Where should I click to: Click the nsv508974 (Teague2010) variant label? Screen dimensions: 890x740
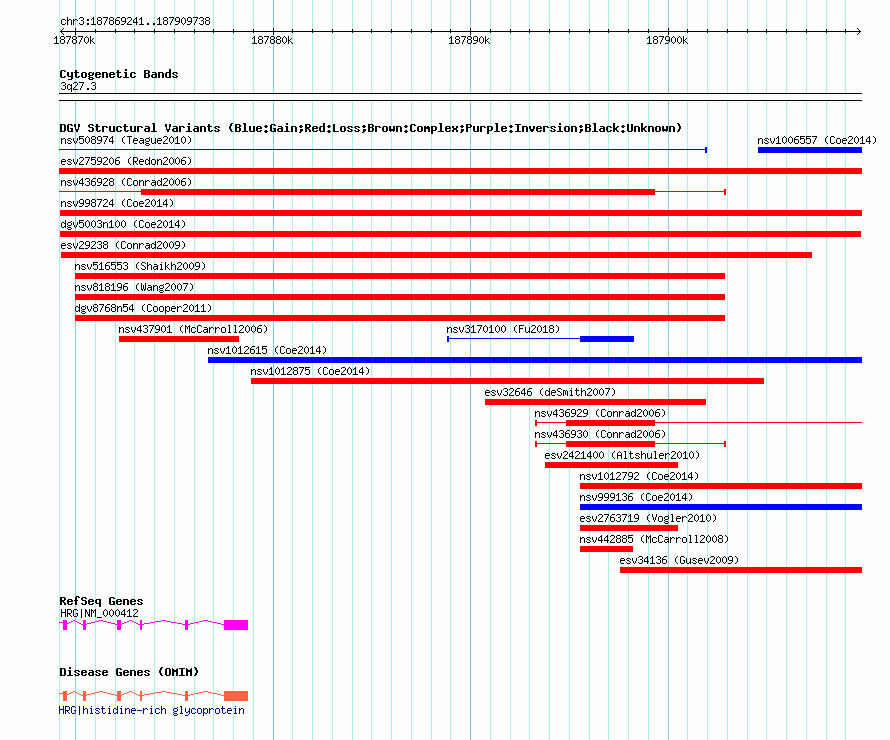pyautogui.click(x=126, y=140)
